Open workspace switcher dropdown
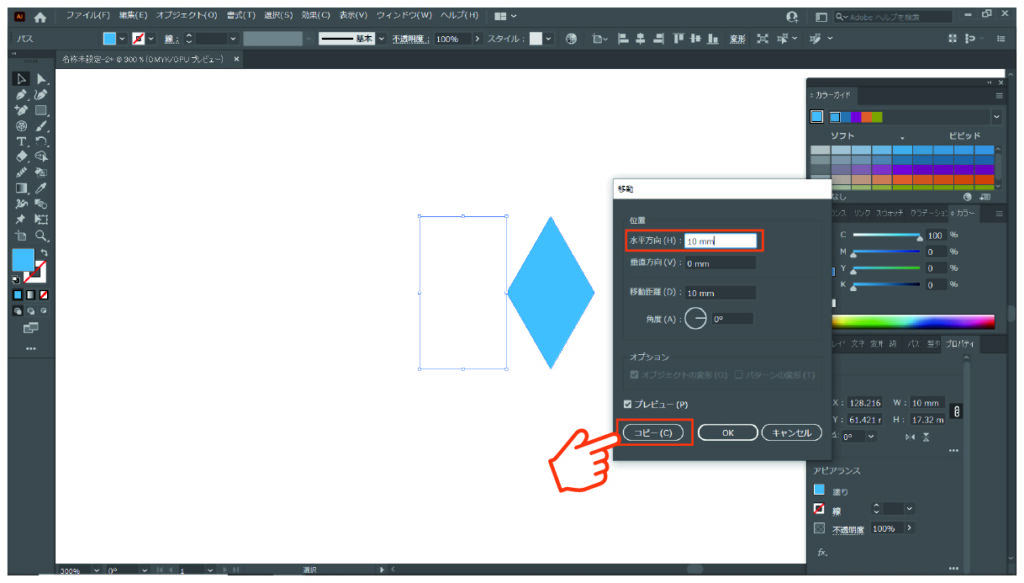Viewport: 1024px width, 583px height. pos(506,16)
